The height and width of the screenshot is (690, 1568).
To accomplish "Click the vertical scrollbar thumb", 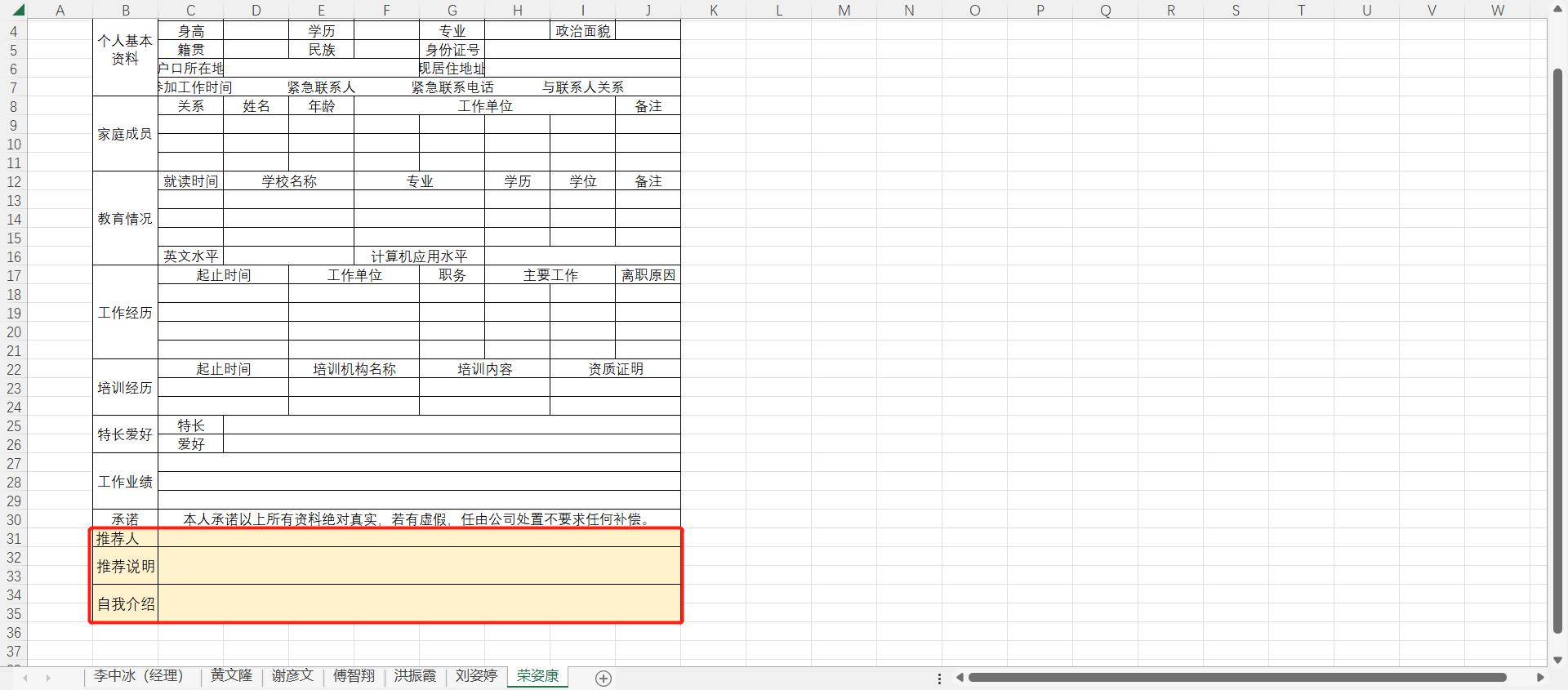I will [1557, 351].
